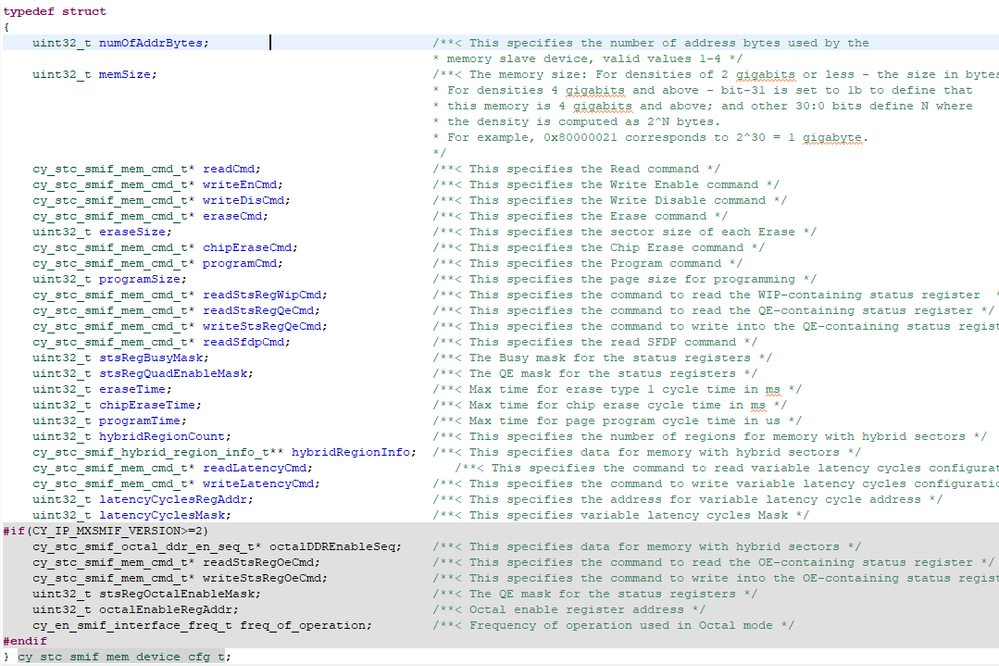Click latencyCyclesMask field

click(162, 515)
